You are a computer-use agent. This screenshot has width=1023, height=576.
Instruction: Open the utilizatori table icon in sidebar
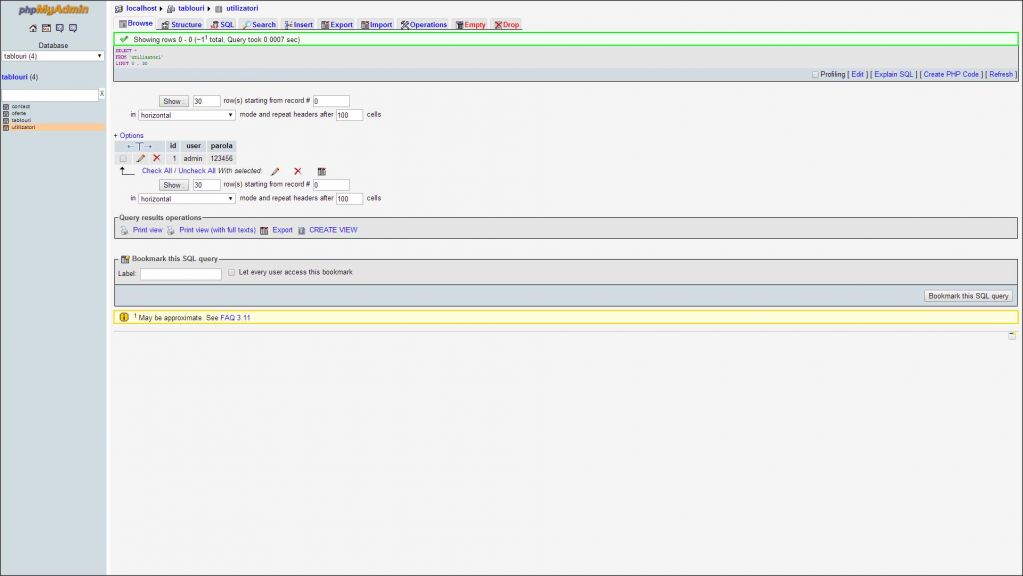[x=6, y=127]
